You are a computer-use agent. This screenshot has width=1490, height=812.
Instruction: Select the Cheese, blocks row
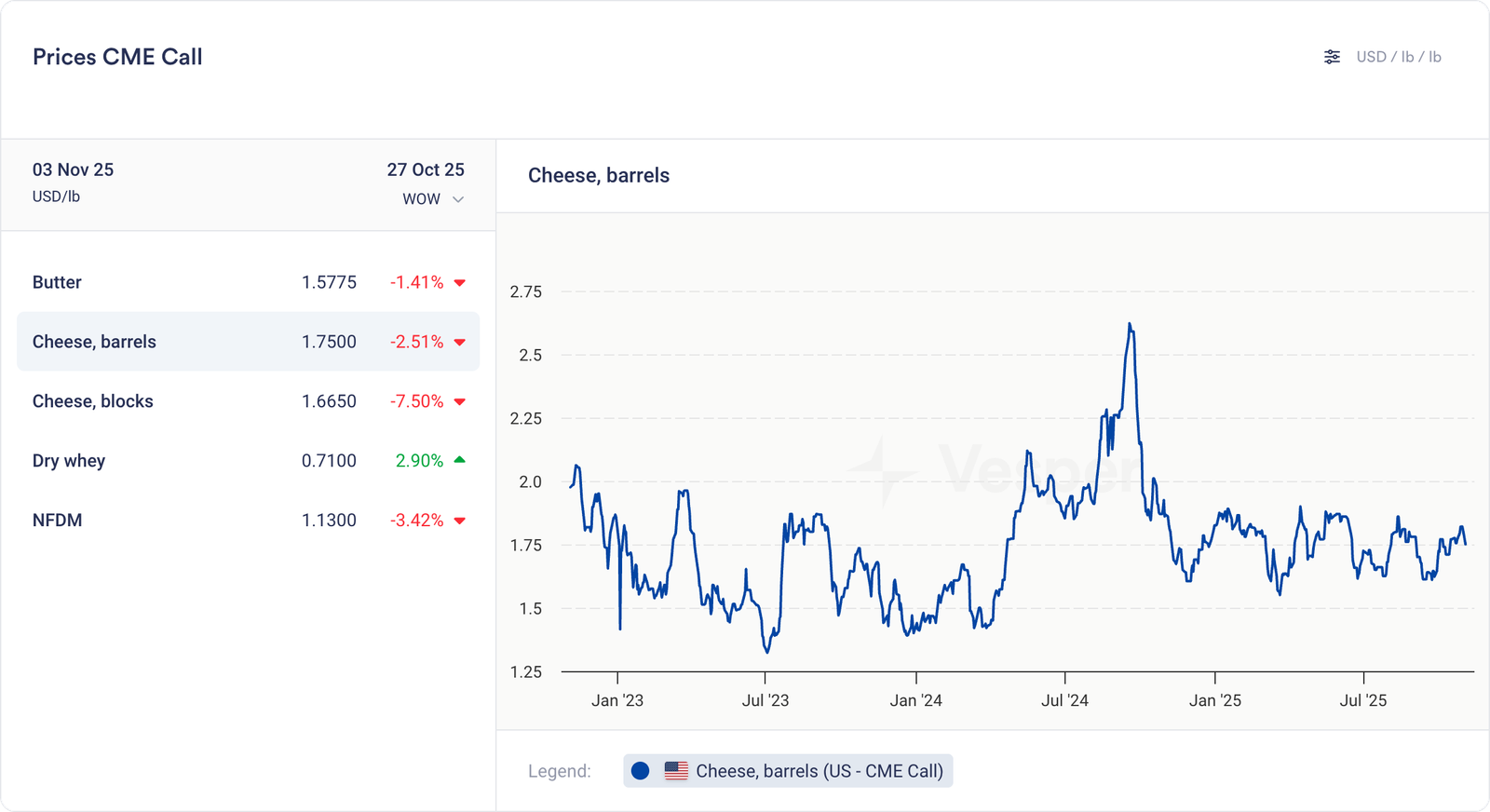pyautogui.click(x=248, y=401)
